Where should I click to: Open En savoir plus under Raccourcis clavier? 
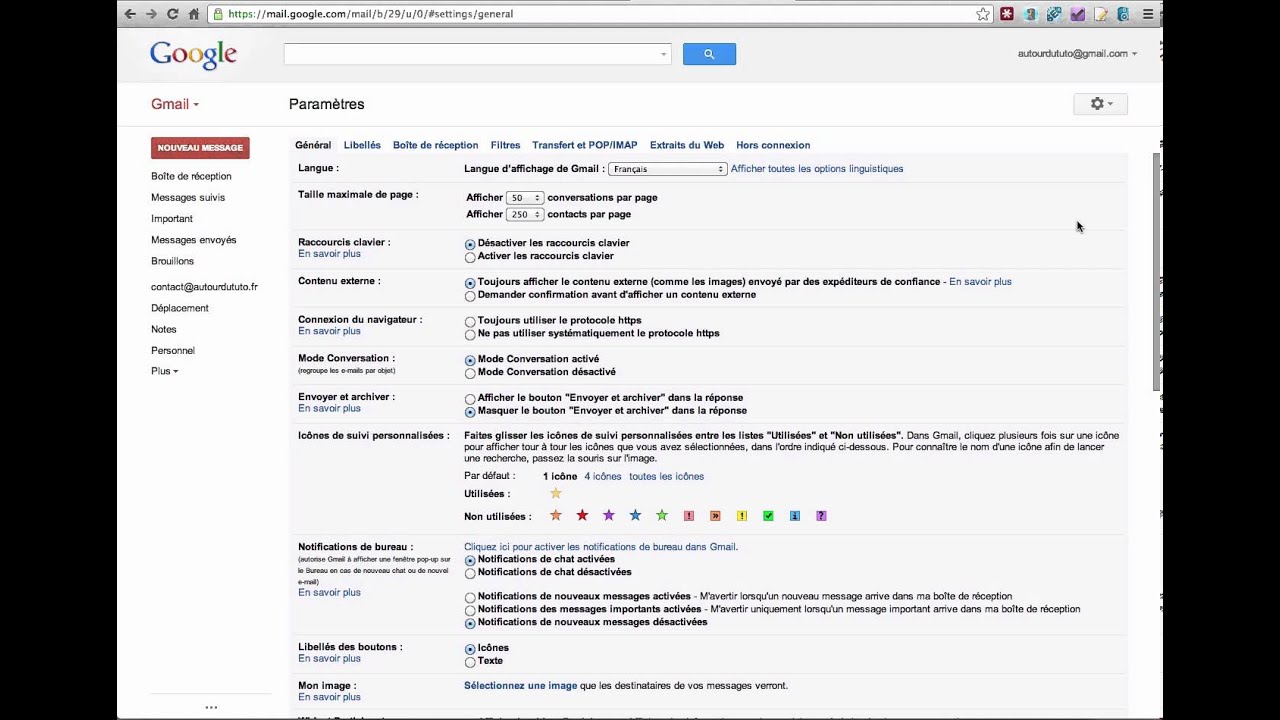(329, 254)
